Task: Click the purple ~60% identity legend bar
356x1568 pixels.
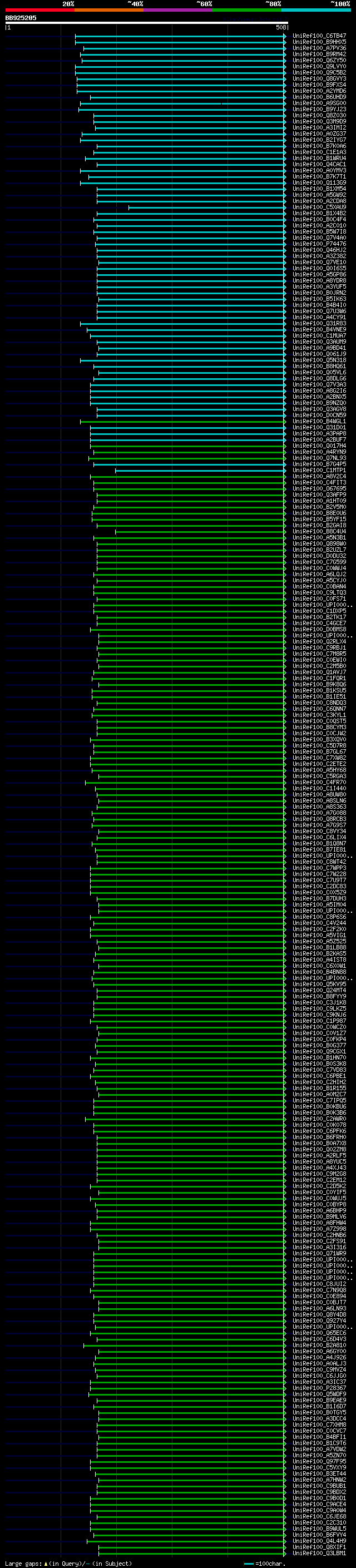Action: pyautogui.click(x=179, y=10)
